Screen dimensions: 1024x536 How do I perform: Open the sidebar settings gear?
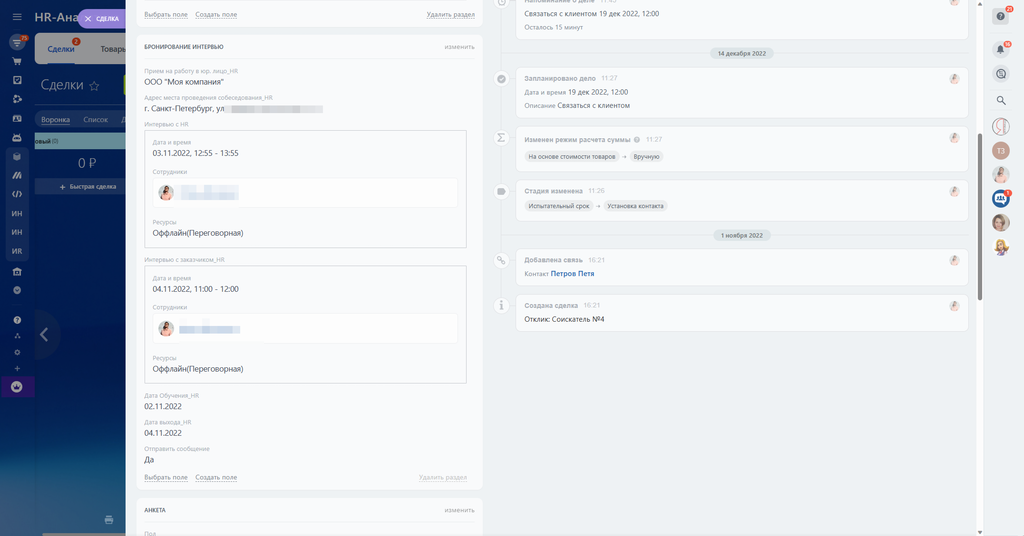pos(17,352)
